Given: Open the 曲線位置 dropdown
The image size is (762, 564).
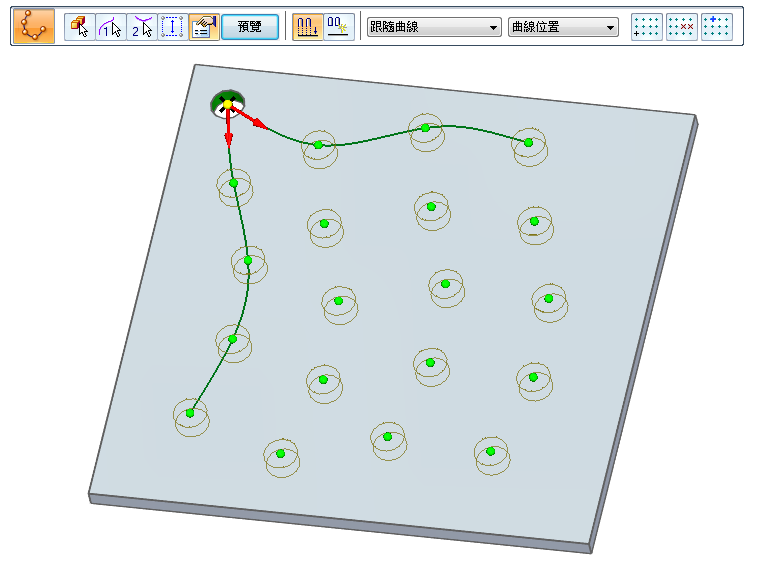Looking at the screenshot, I should coord(563,27).
